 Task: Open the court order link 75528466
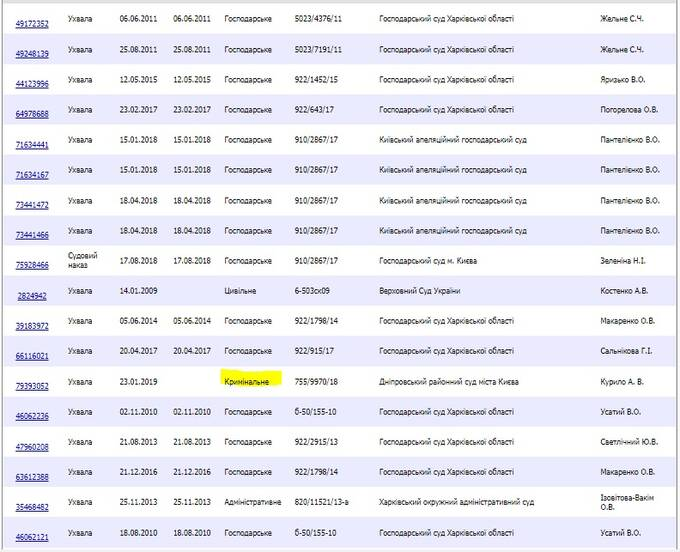33,265
